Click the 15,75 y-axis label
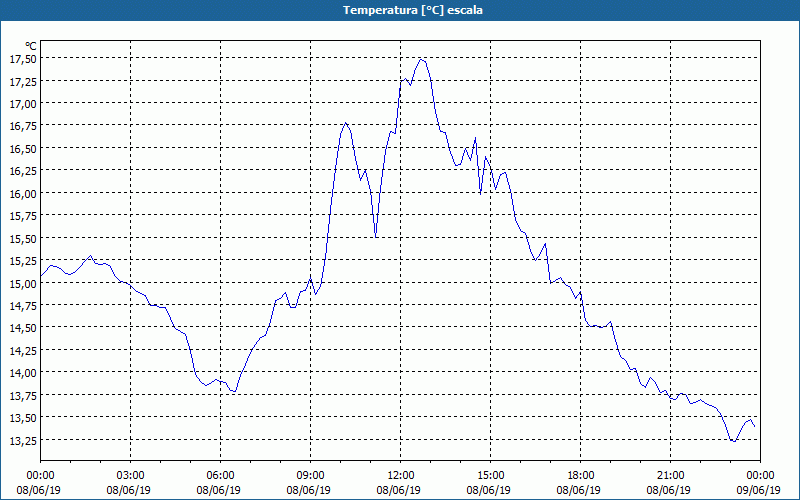 [23, 216]
